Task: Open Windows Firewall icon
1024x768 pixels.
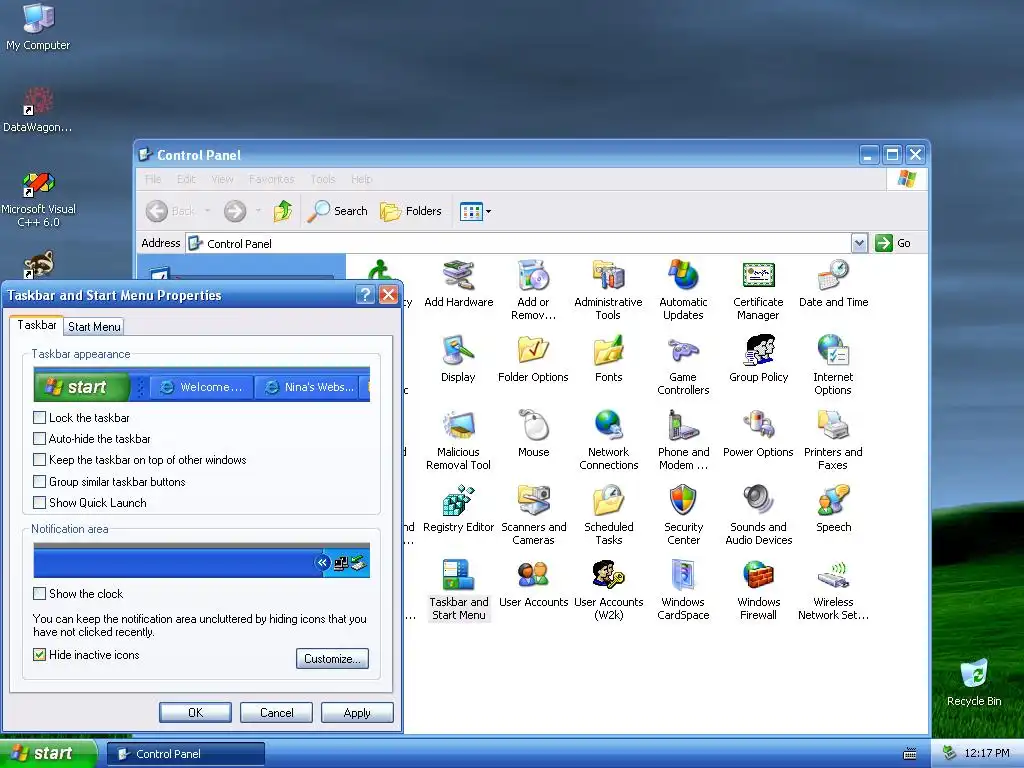Action: [x=758, y=590]
